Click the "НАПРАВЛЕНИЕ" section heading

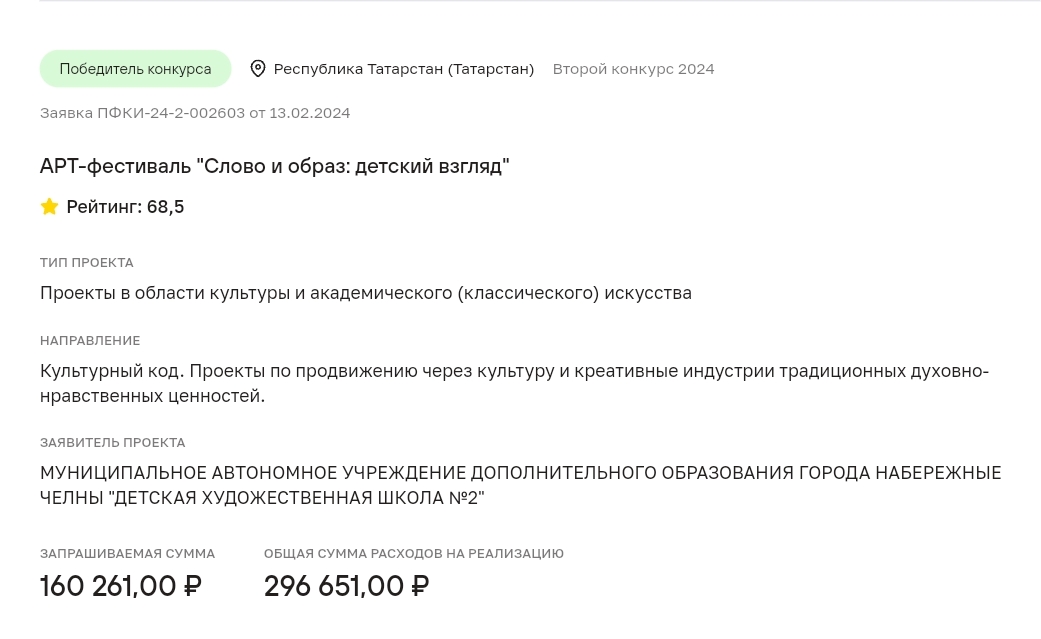tap(90, 340)
